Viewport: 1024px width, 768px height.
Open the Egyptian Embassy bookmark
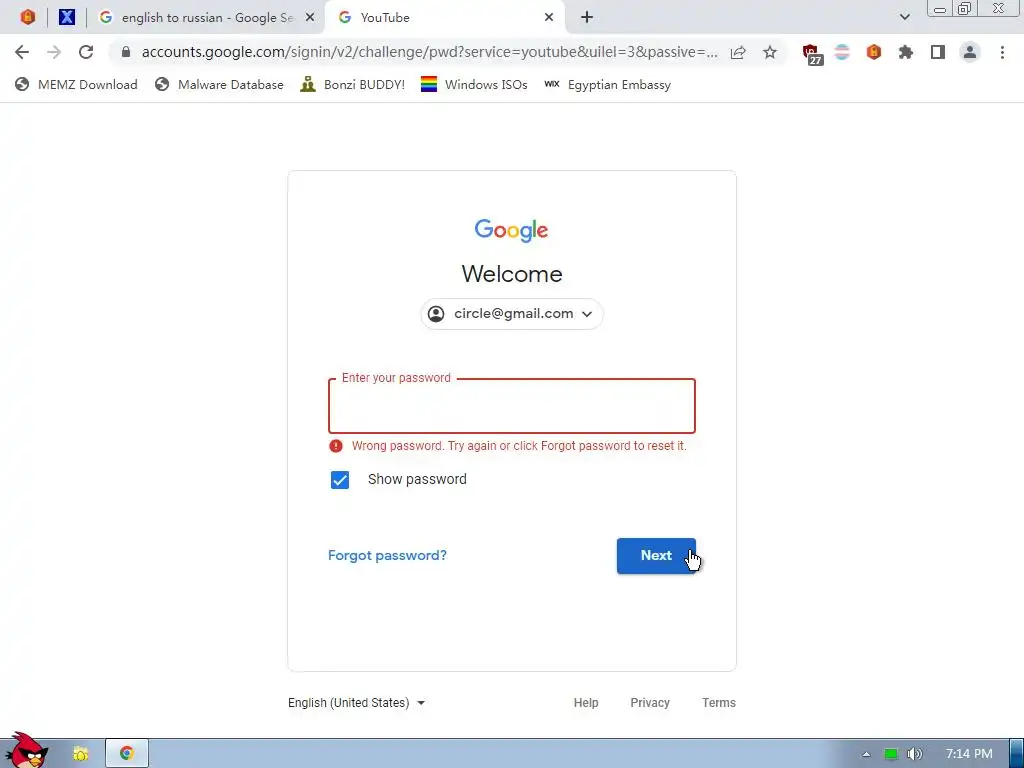click(607, 84)
